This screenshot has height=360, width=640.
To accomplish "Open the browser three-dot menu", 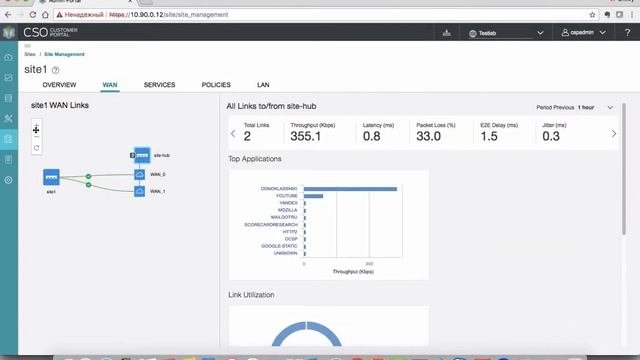I will click(x=632, y=15).
